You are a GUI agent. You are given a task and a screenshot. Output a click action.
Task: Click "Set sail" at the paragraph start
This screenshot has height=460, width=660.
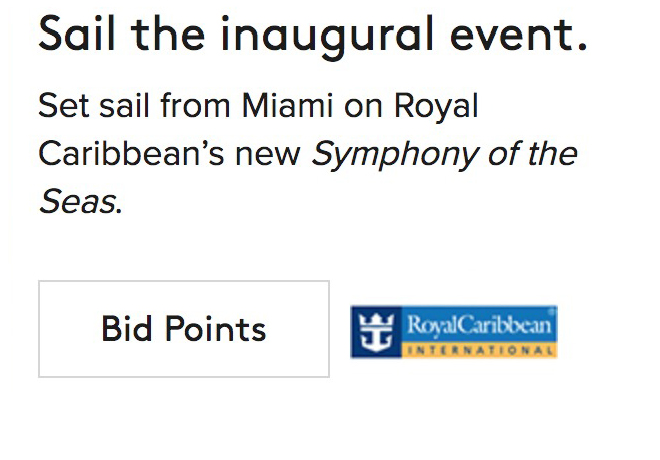coord(94,106)
